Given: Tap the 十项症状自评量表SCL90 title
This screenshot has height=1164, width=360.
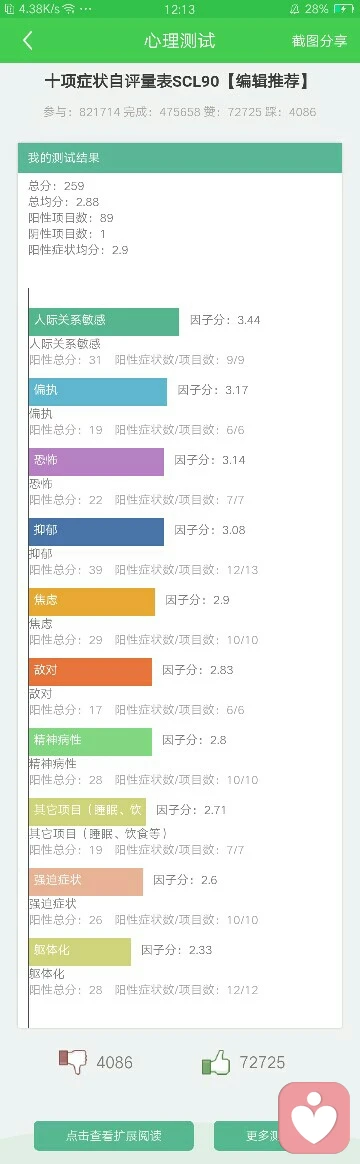Looking at the screenshot, I should tap(177, 82).
